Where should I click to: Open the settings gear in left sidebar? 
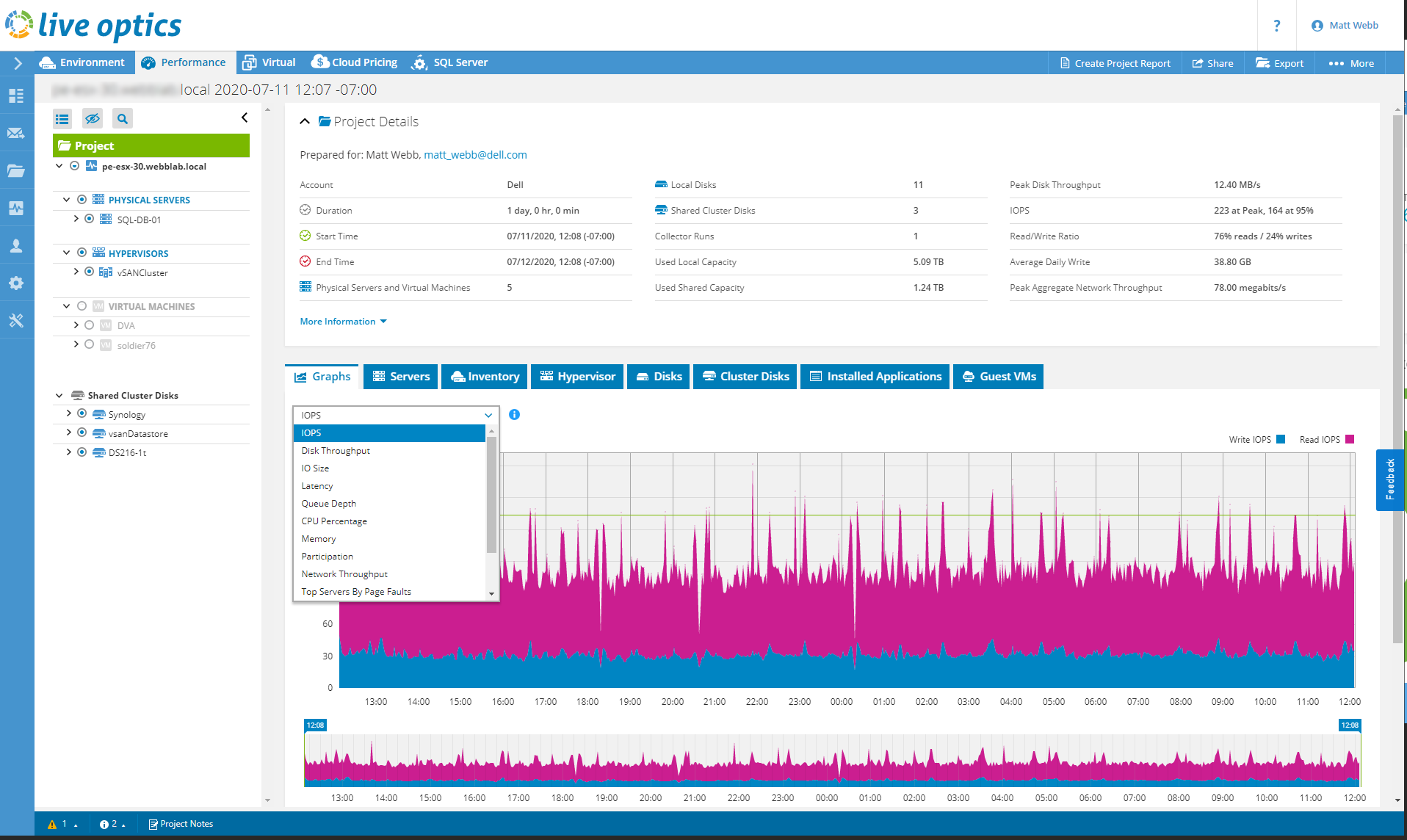tap(16, 283)
